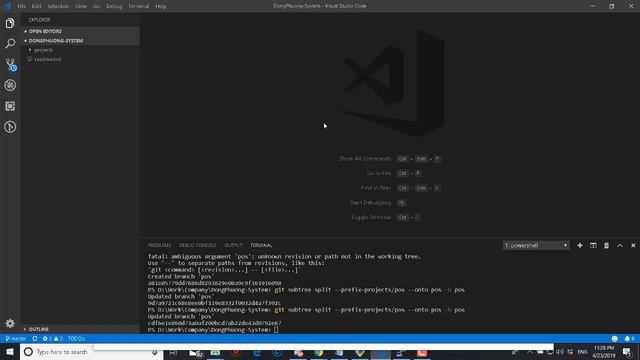Viewport: 640px width, 360px height.
Task: Open the Debug view in activity bar
Action: tap(10, 85)
